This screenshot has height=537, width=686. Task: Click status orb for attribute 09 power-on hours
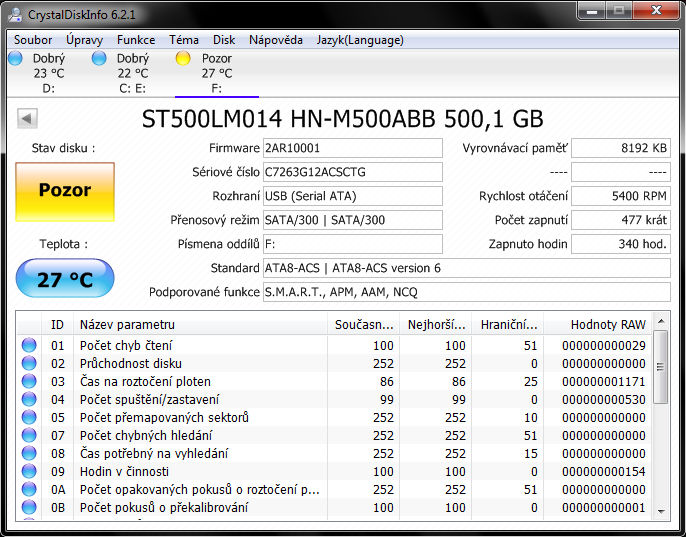pos(30,472)
